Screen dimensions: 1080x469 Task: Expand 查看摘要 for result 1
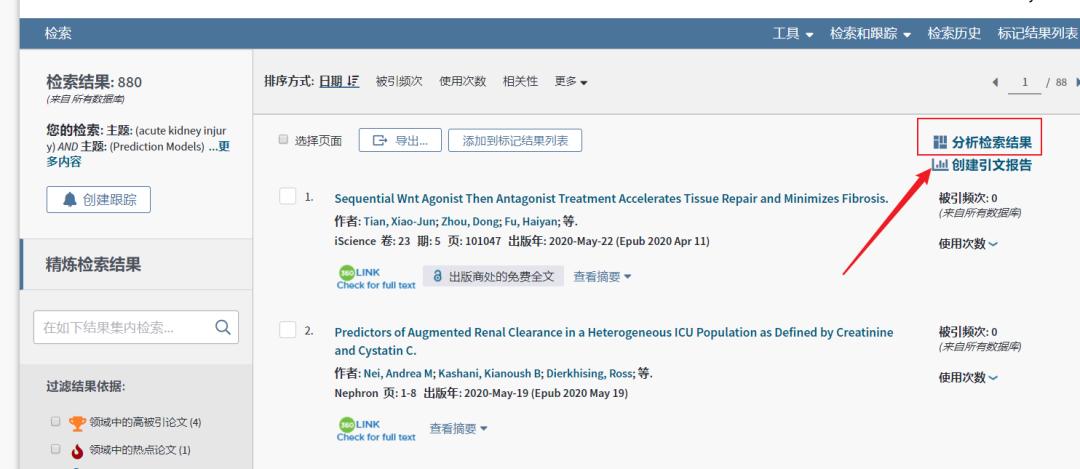(603, 276)
